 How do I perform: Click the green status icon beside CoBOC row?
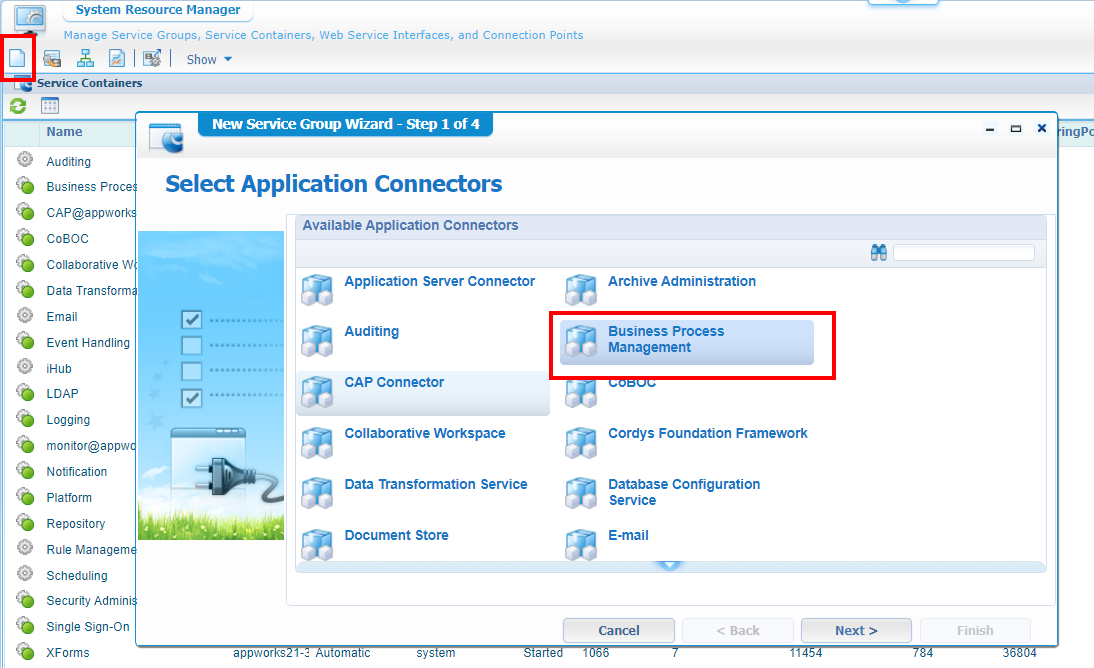[25, 238]
